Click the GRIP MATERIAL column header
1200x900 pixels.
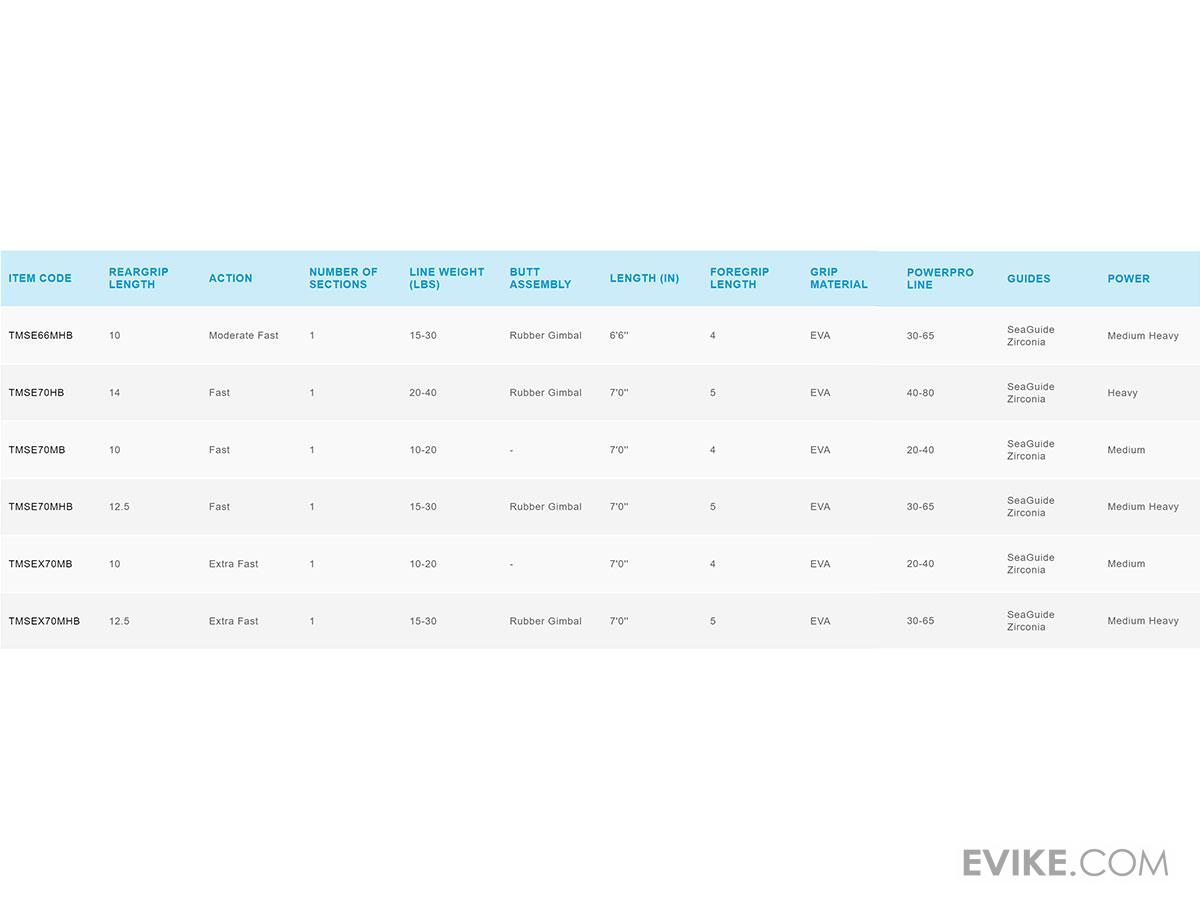pyautogui.click(x=838, y=278)
